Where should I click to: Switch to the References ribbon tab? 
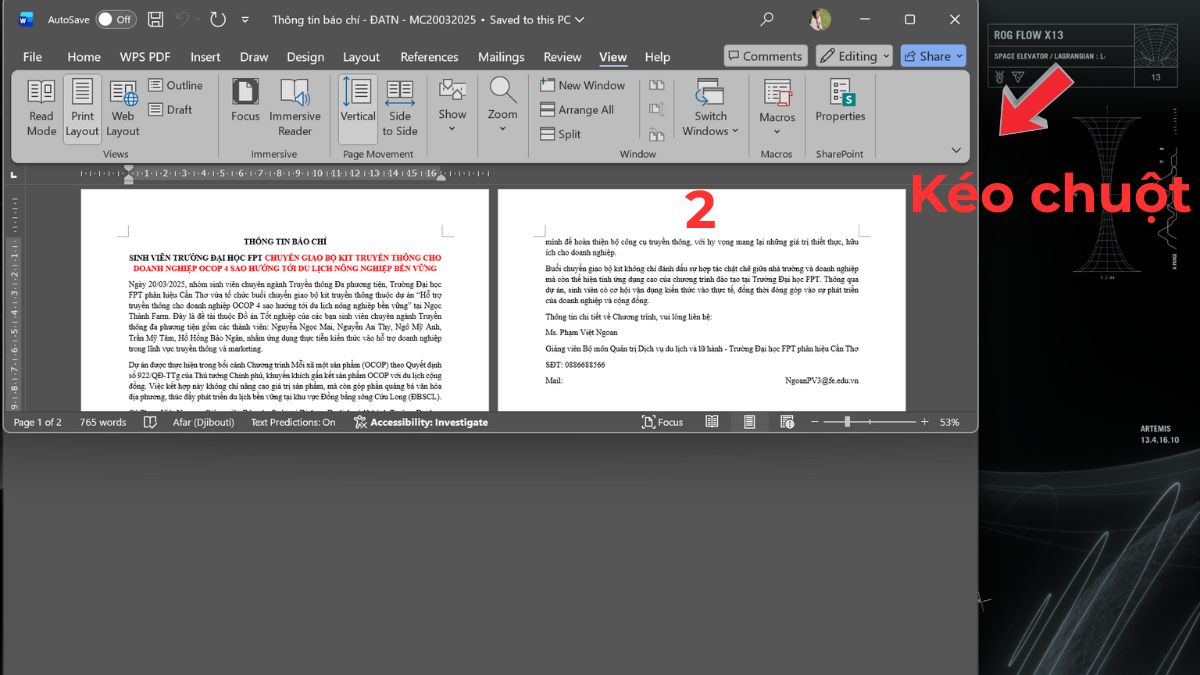[x=429, y=57]
